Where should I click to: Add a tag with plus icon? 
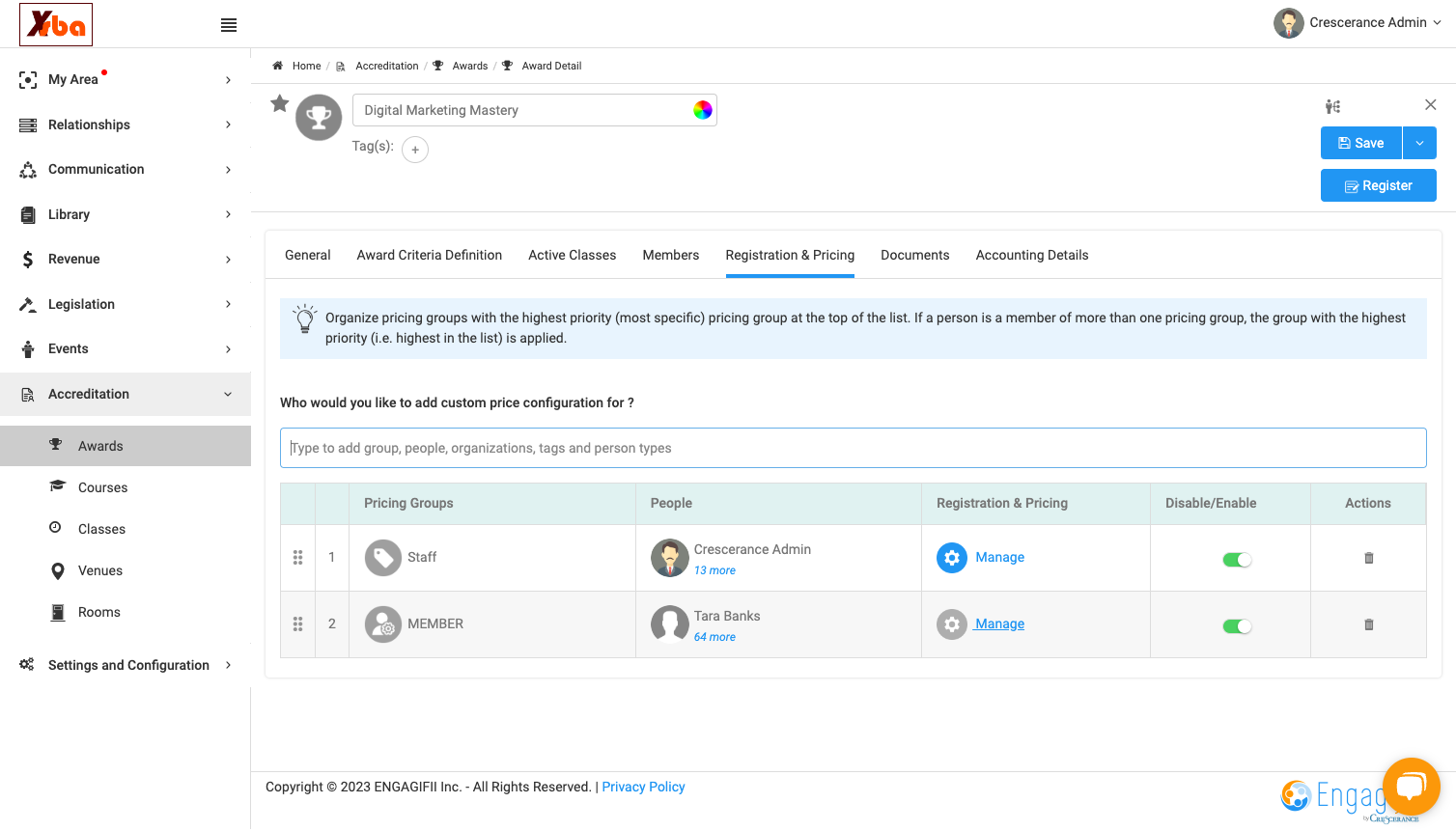(415, 150)
